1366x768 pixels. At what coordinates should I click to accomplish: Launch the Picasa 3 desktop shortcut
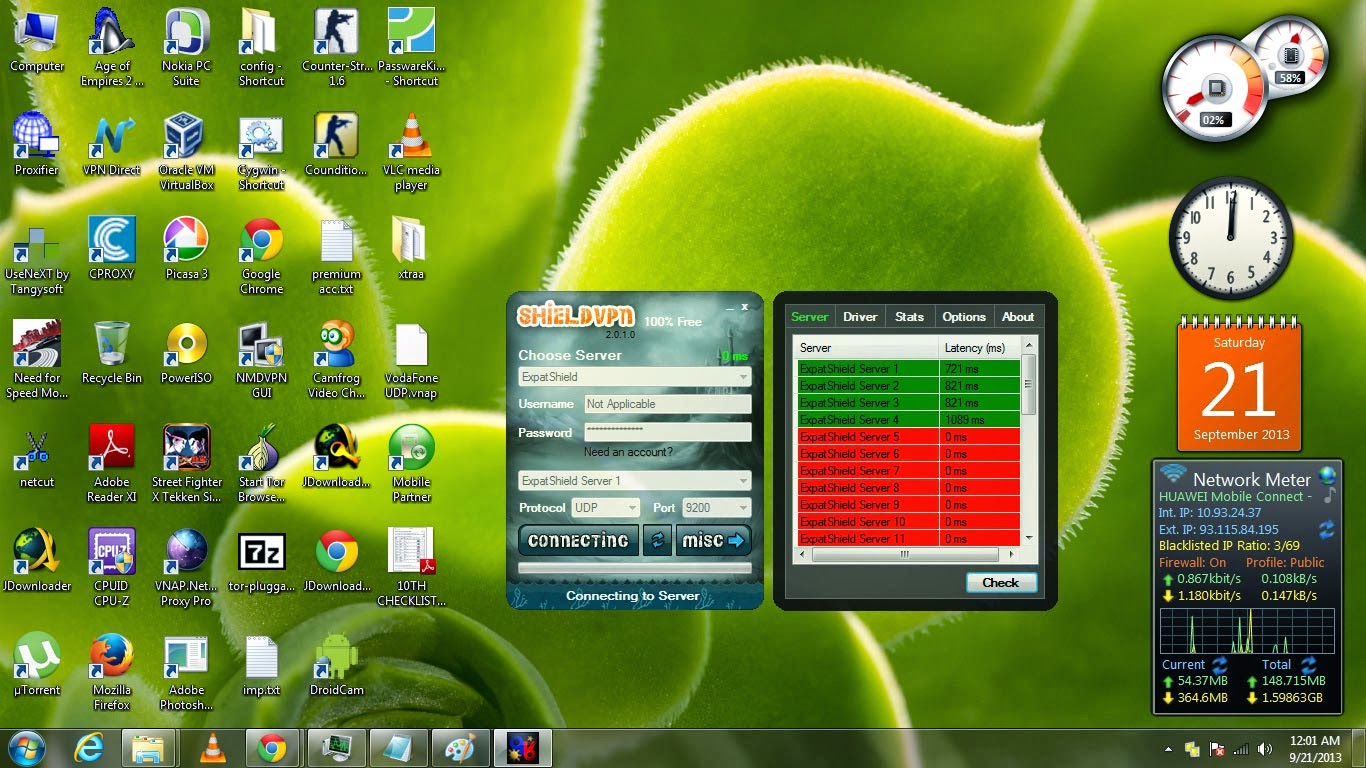pos(186,248)
